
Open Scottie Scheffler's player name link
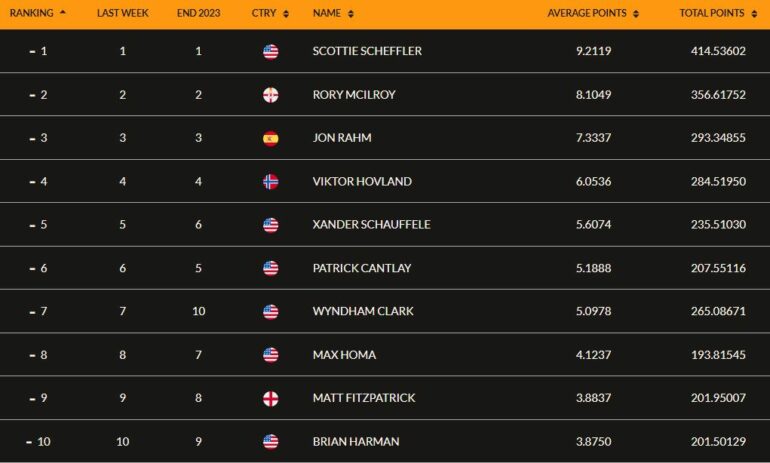[367, 51]
